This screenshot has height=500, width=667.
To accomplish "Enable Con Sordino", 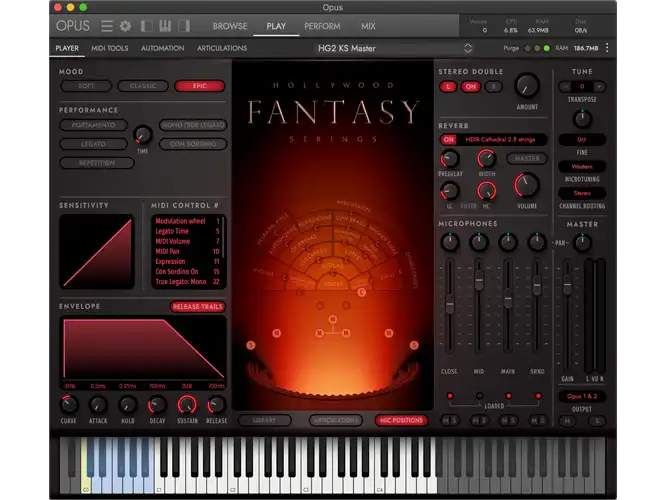I will 193,144.
